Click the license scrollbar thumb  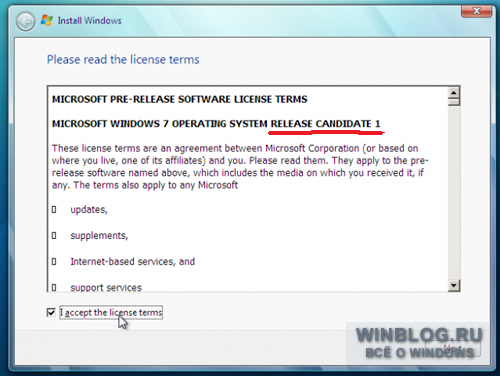click(454, 102)
